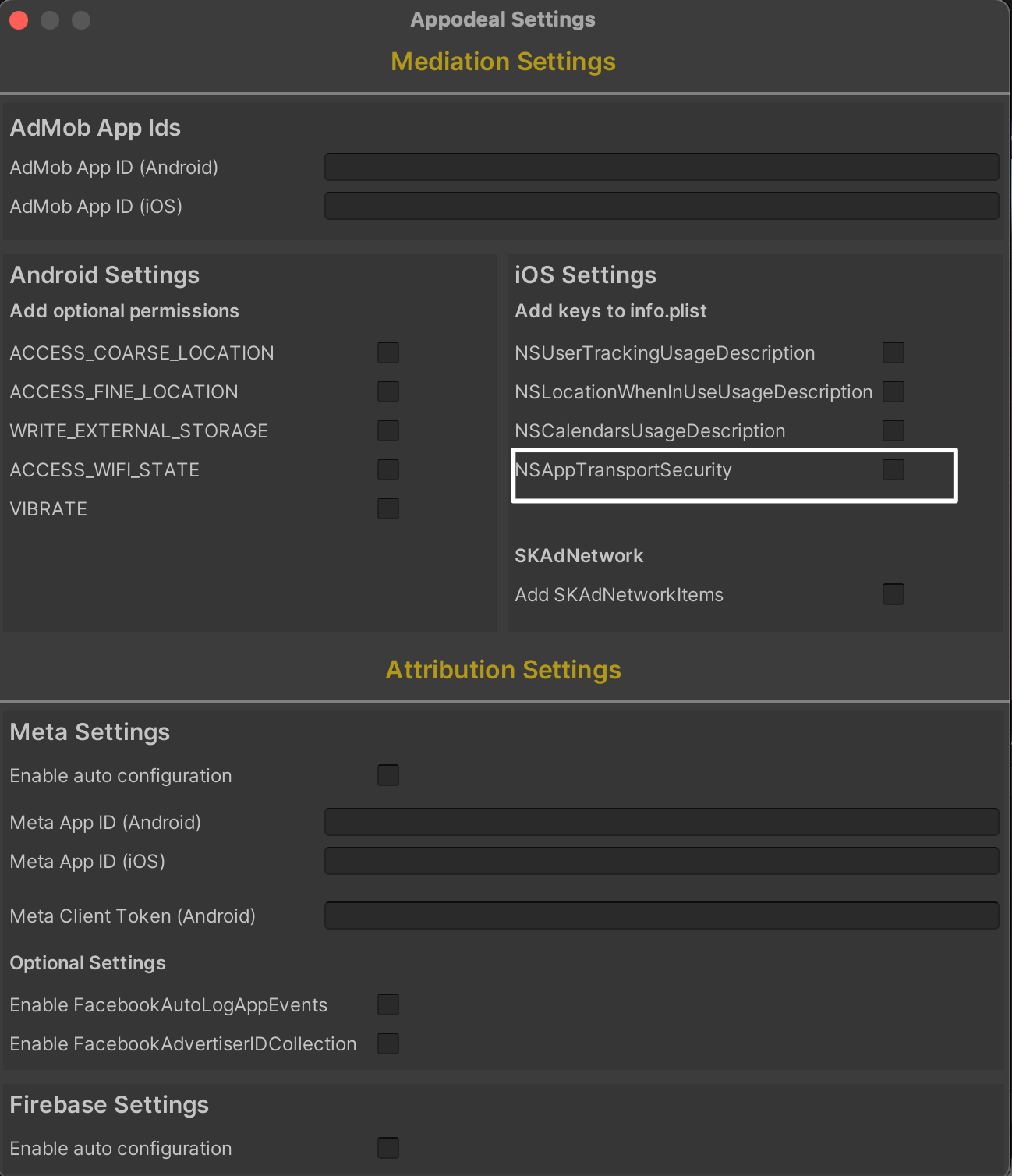Viewport: 1012px width, 1176px height.
Task: Click the AdMob App ID (Android) field
Action: [x=661, y=167]
